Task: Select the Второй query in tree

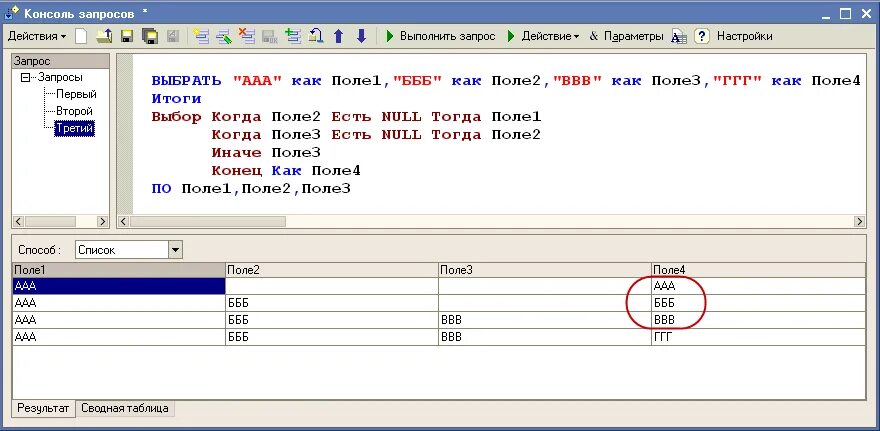Action: (x=74, y=111)
